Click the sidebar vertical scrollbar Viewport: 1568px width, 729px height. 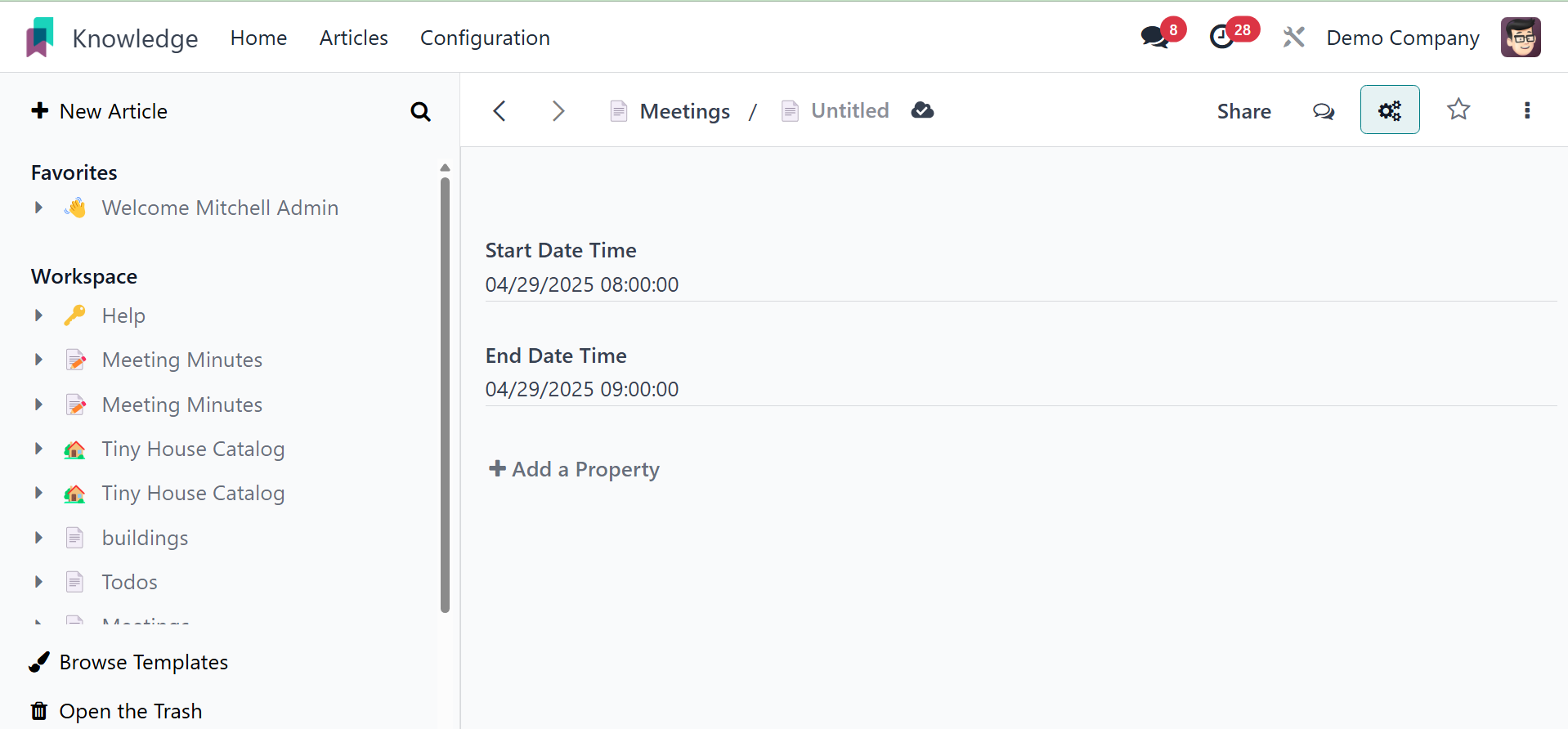pos(445,392)
